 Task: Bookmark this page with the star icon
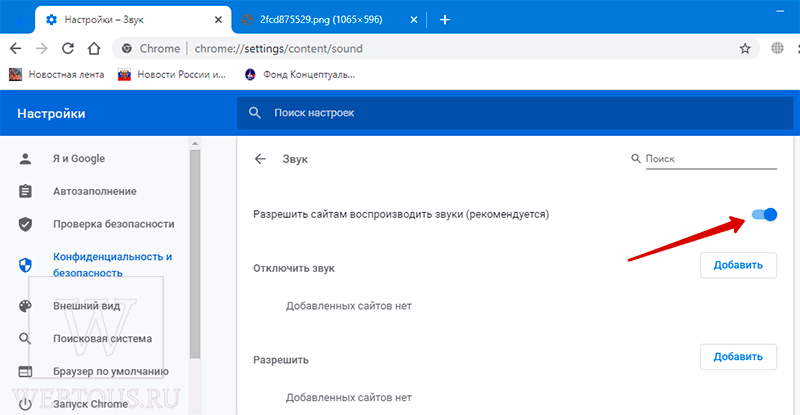(x=745, y=48)
